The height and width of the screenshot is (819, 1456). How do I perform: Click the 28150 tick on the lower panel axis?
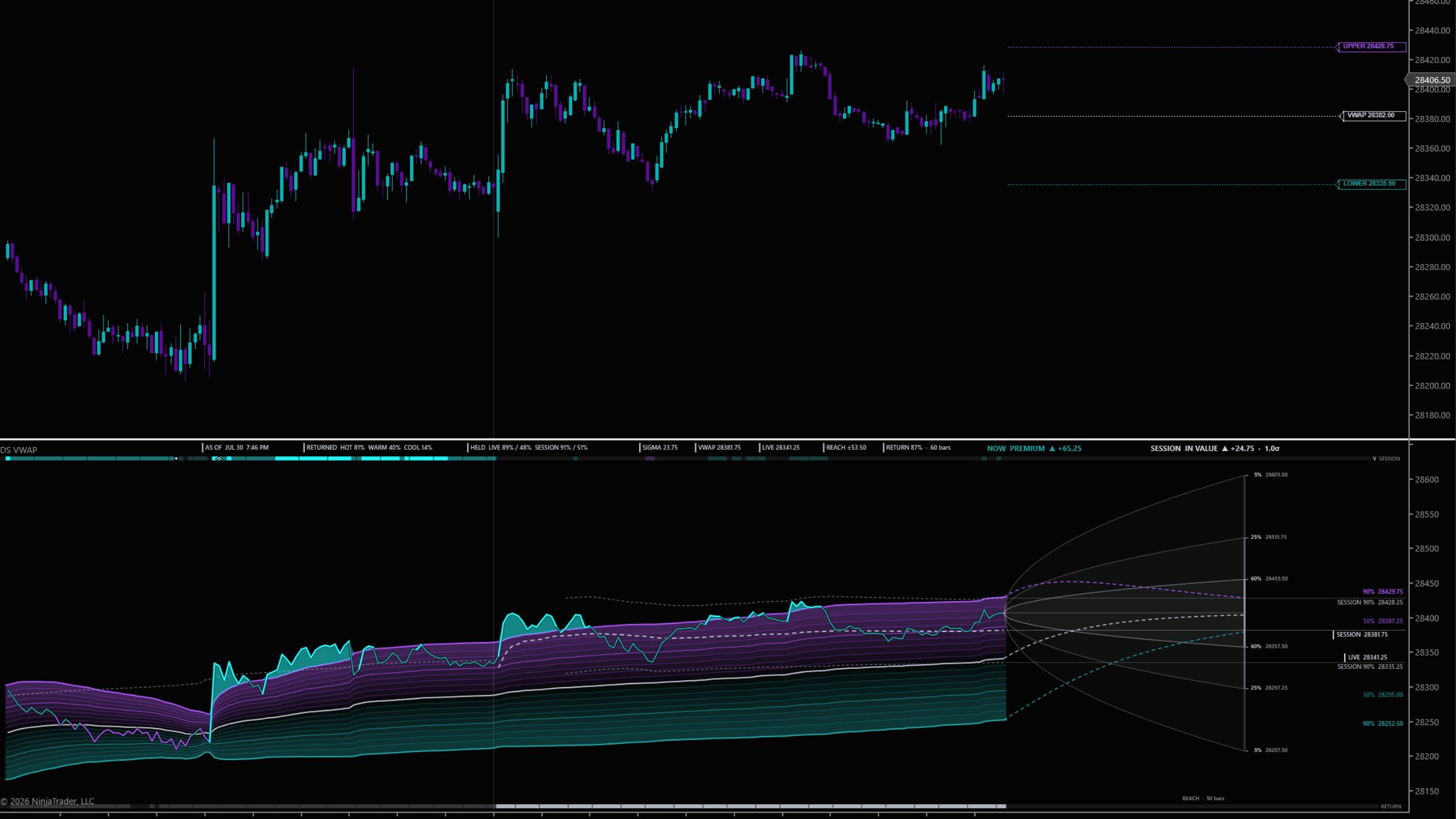(1426, 791)
